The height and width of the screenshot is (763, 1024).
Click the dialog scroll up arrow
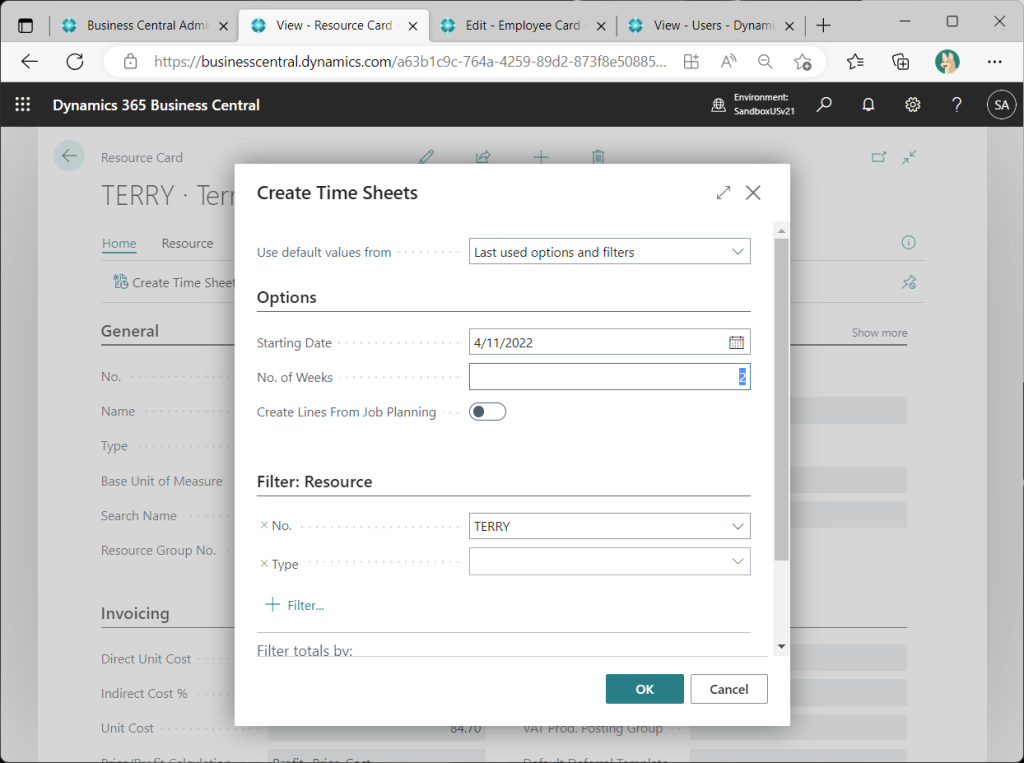click(781, 231)
